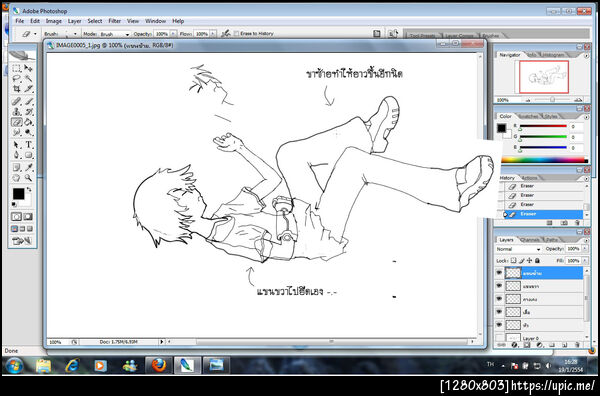Toggle the Erase to History checkbox
Screen dimensions: 600x396
(x=236, y=34)
